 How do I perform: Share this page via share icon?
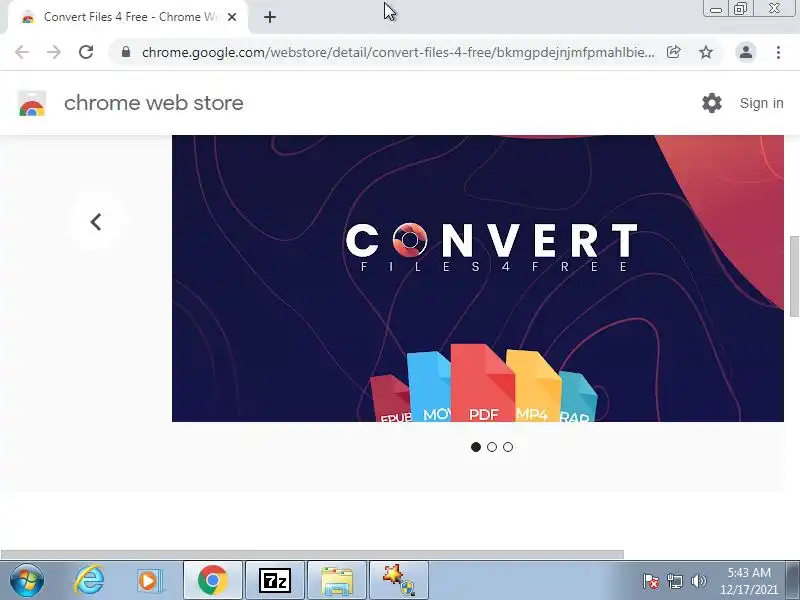[x=673, y=52]
